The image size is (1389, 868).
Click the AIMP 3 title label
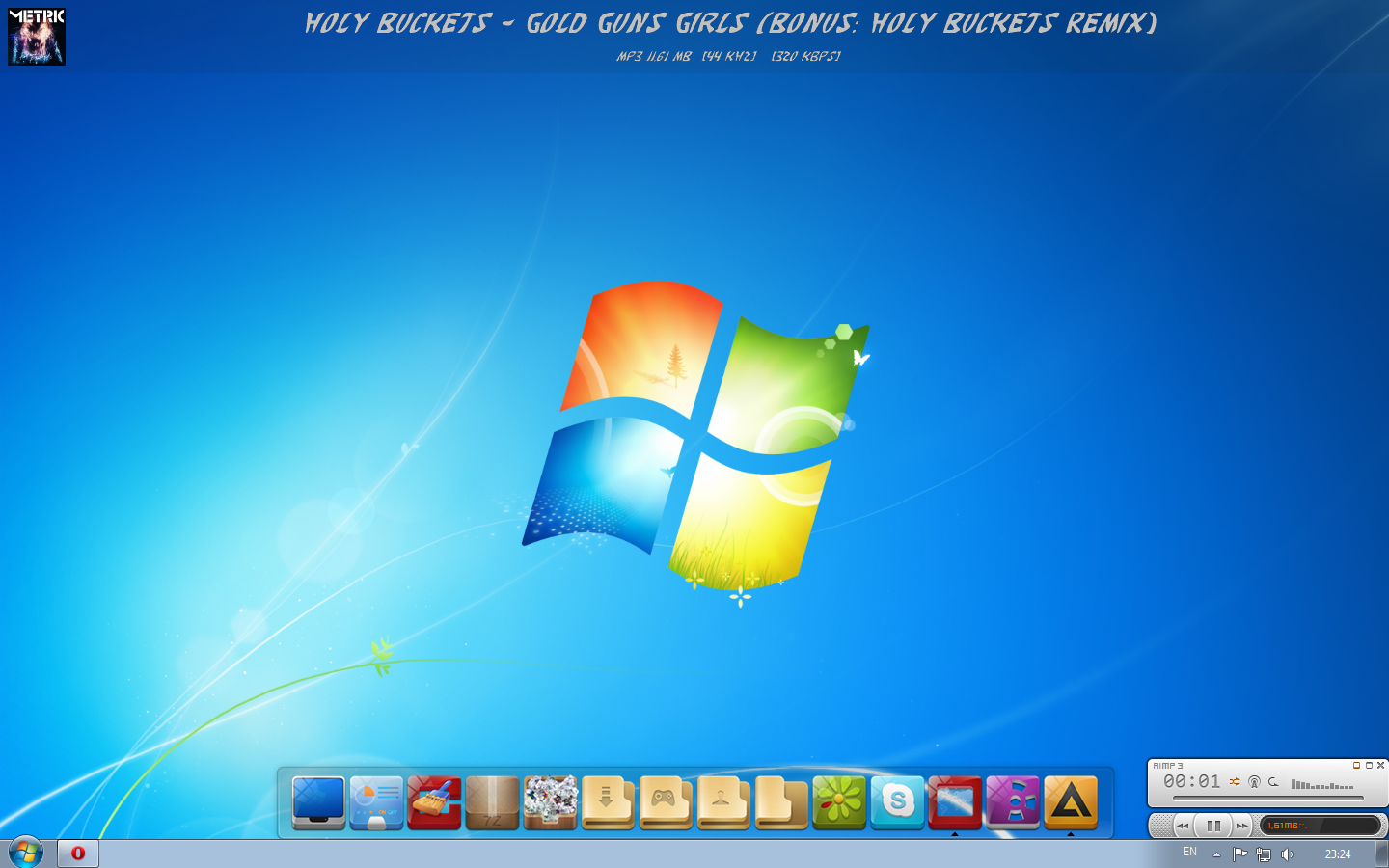(1167, 766)
